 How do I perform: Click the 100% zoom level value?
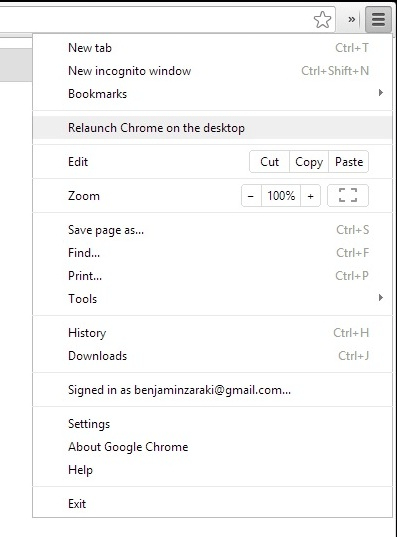281,196
